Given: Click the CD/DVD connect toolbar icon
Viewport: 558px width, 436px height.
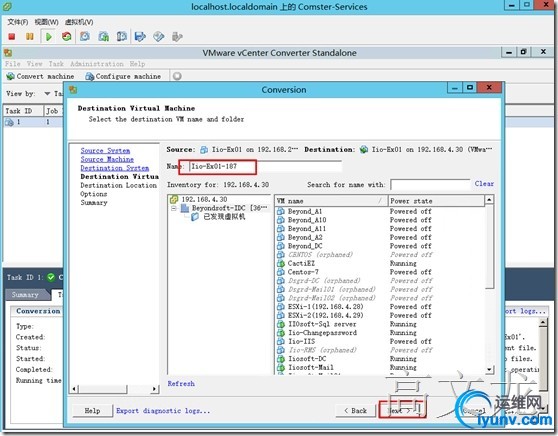Looking at the screenshot, I should click(x=159, y=37).
